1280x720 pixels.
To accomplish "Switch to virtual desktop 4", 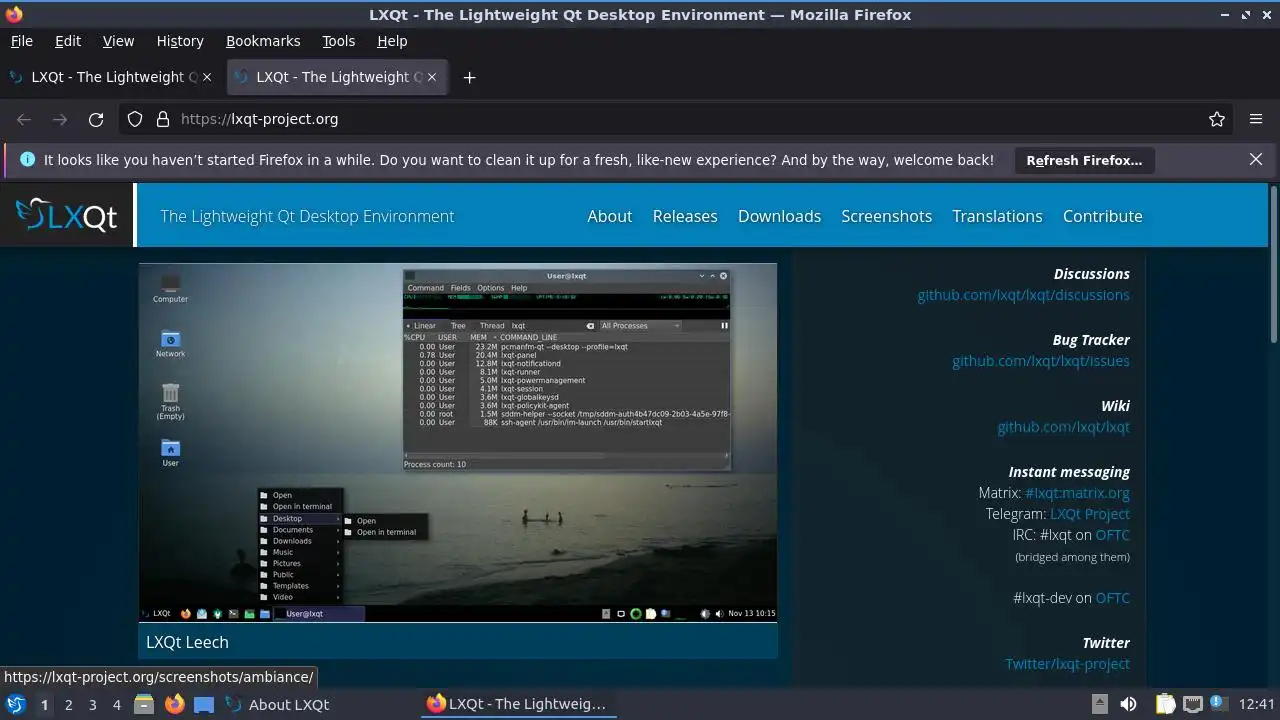I will tap(116, 704).
